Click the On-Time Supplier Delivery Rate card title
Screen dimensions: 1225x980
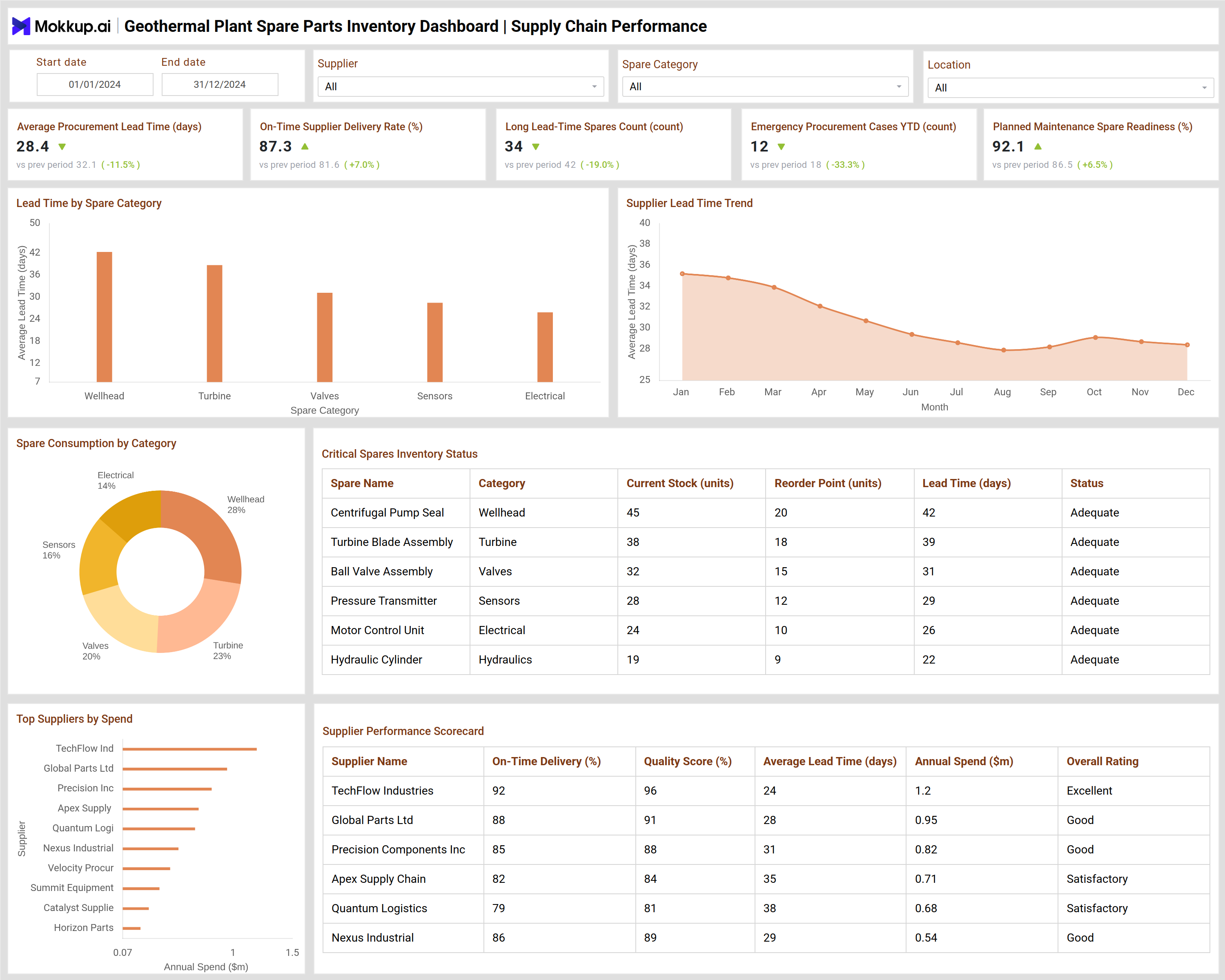pos(341,127)
